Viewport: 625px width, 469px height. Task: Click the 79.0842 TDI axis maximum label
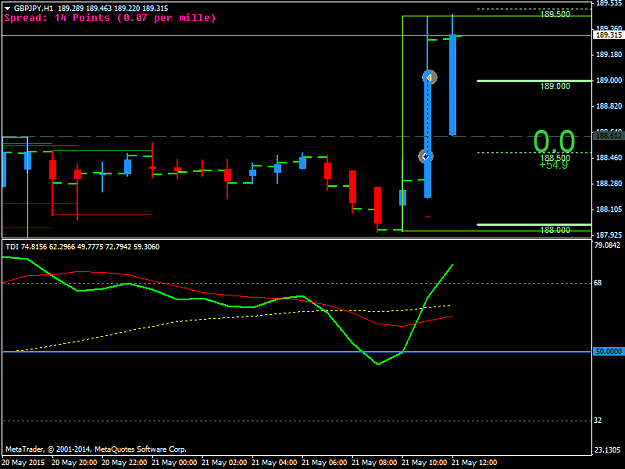tap(607, 245)
